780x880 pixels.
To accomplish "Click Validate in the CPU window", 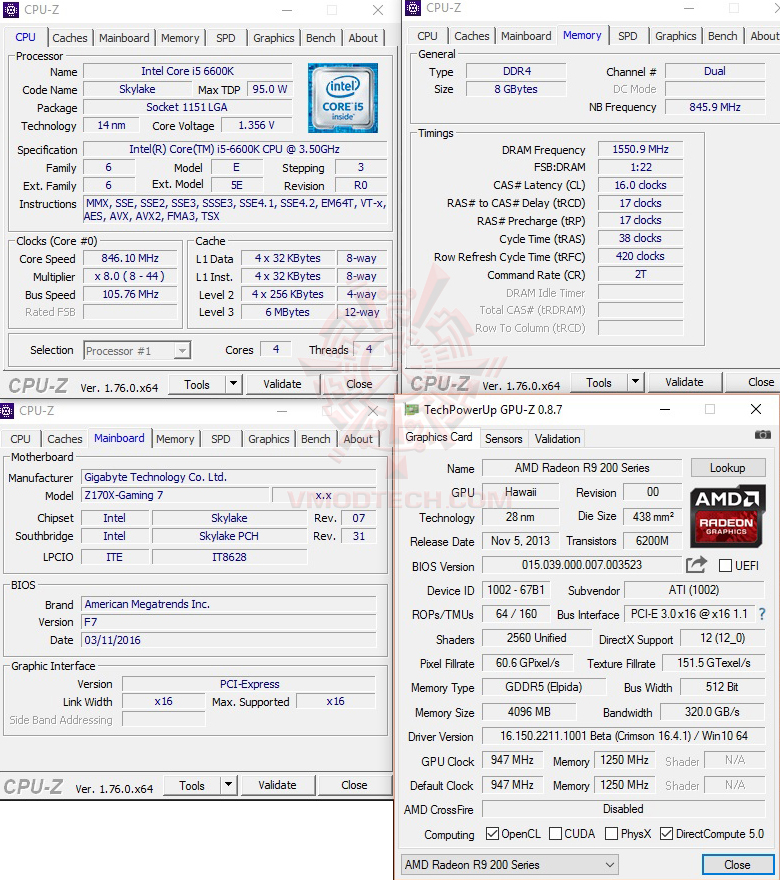I will 282,384.
